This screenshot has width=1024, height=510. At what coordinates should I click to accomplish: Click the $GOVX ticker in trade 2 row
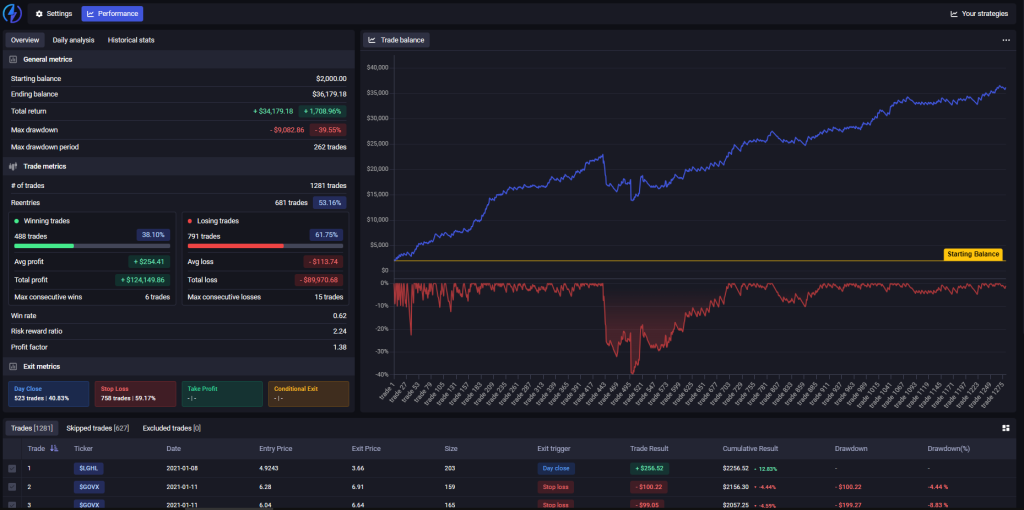coord(89,486)
